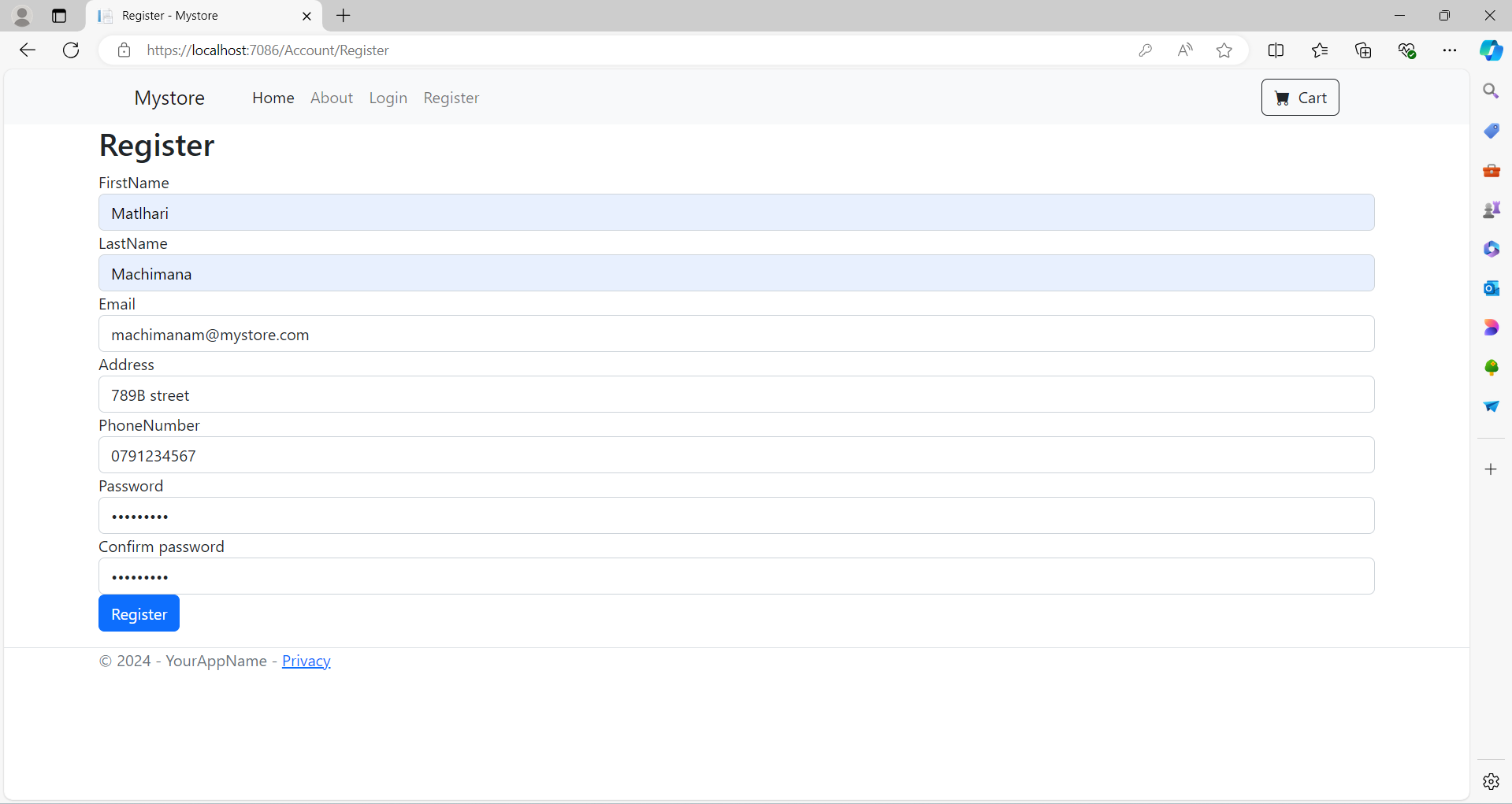Open sidebar settings gear

coord(1491,781)
